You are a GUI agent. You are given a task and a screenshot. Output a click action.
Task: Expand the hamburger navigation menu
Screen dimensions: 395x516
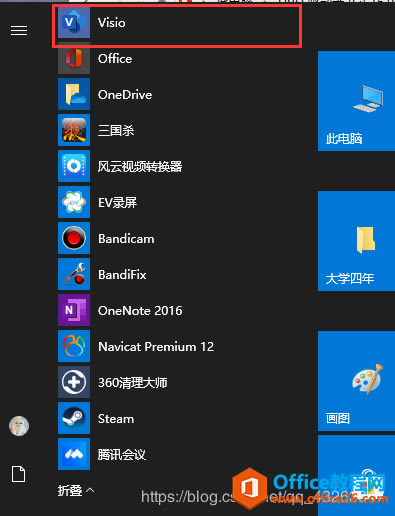[x=19, y=31]
